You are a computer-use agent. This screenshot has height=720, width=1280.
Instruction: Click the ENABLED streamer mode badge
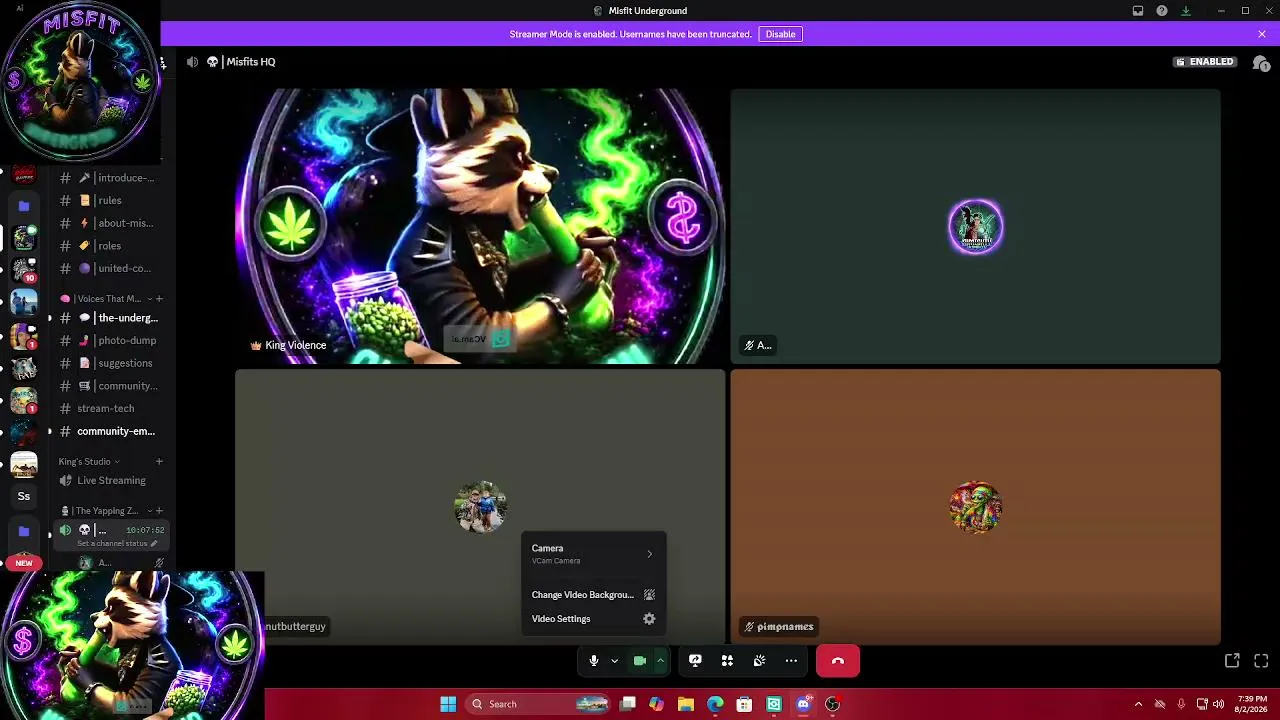click(1205, 62)
